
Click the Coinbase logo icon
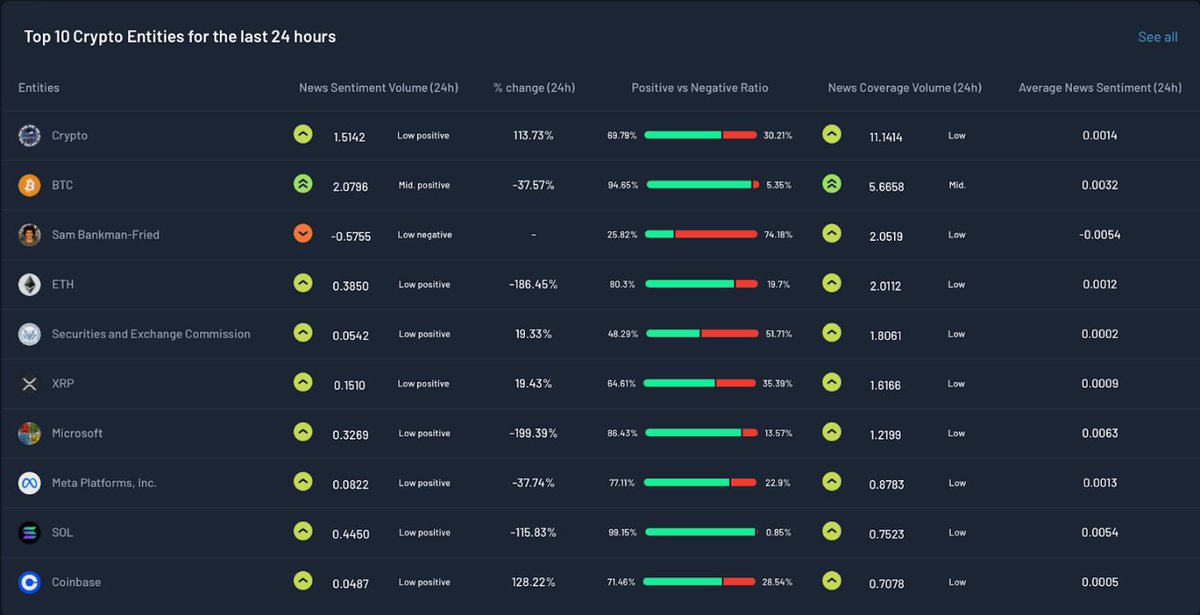pyautogui.click(x=29, y=582)
